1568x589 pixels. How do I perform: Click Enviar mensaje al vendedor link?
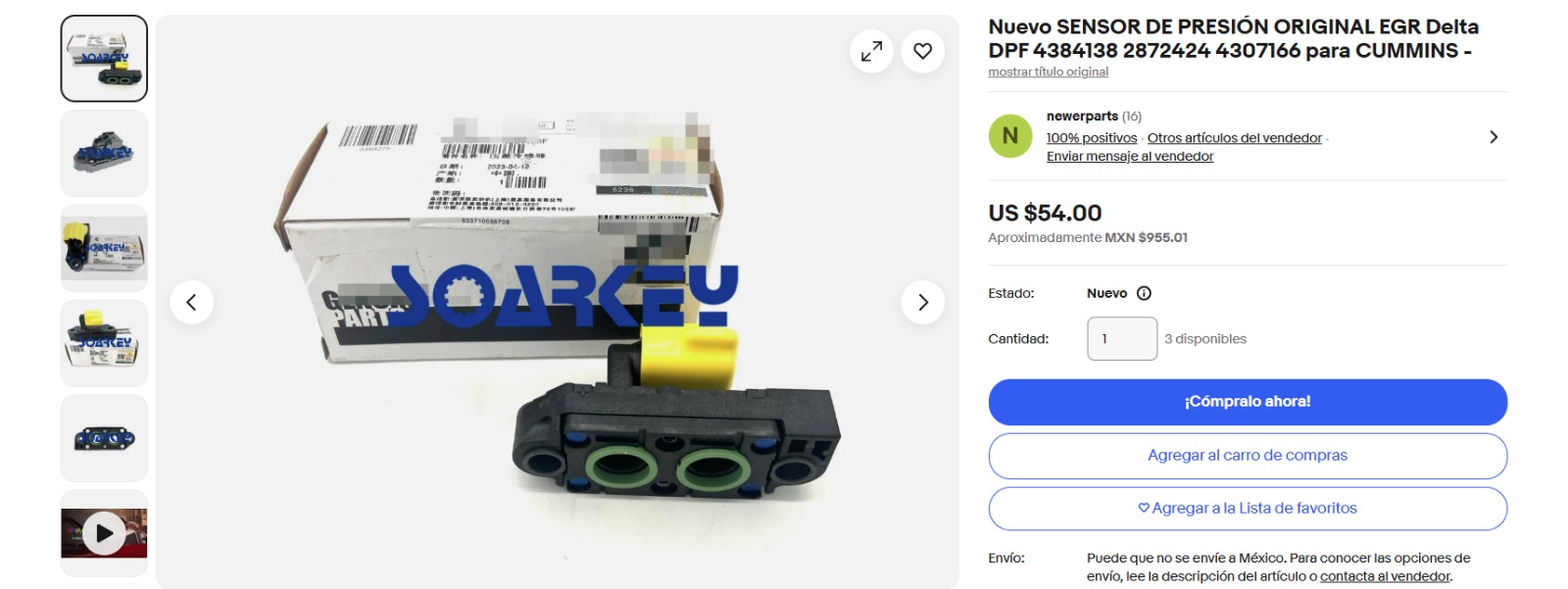click(x=1130, y=157)
